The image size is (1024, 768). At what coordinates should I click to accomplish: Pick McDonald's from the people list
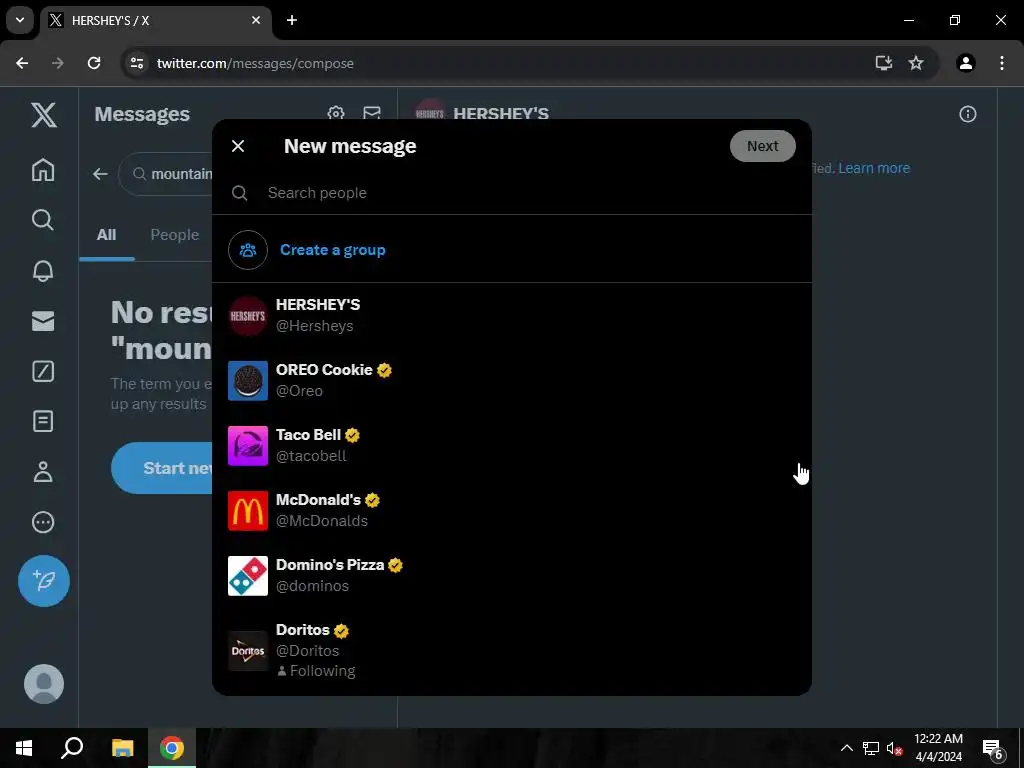512,510
